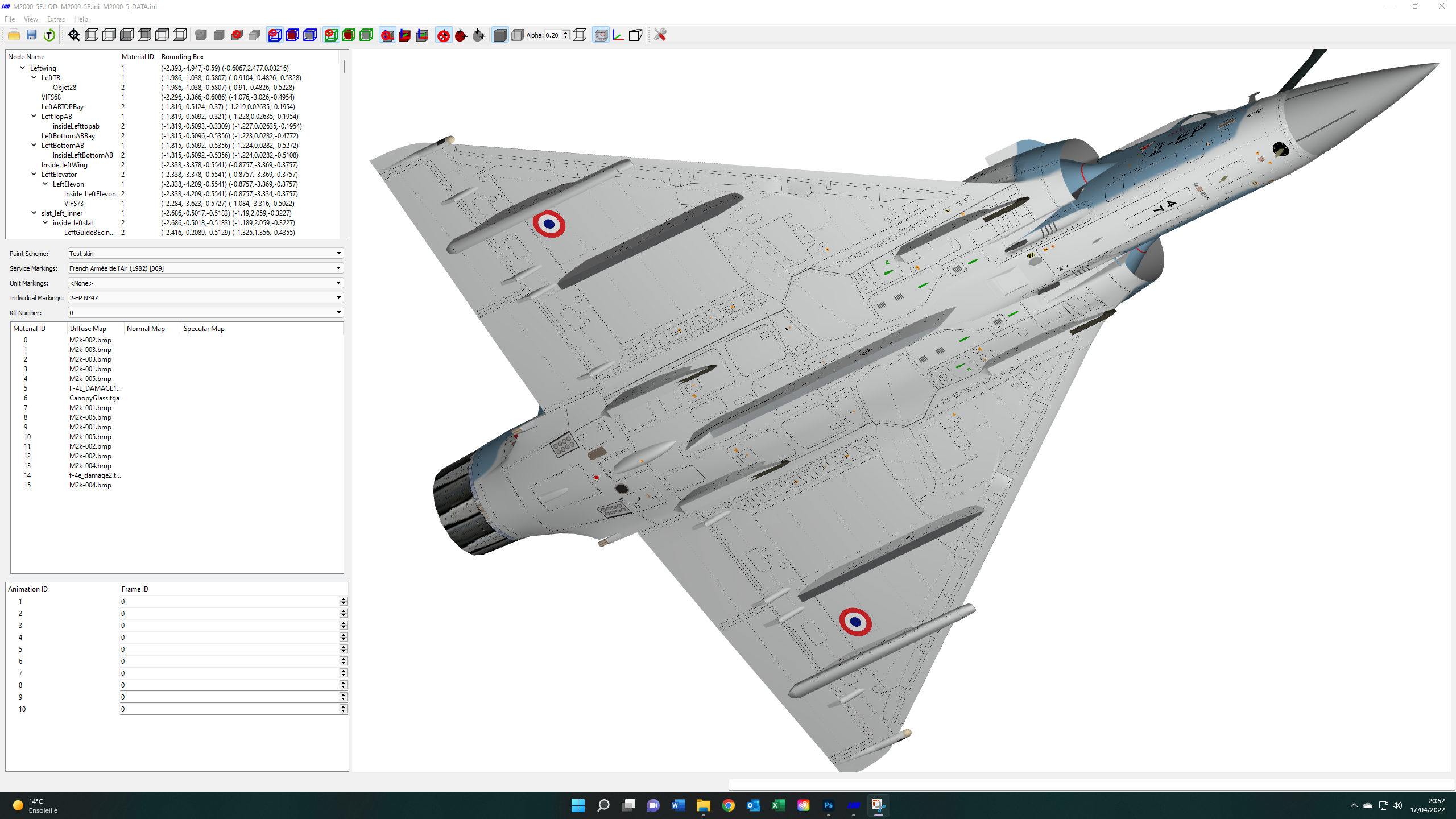The height and width of the screenshot is (819, 1456).
Task: Click the coordinate axes display icon
Action: pos(618,35)
